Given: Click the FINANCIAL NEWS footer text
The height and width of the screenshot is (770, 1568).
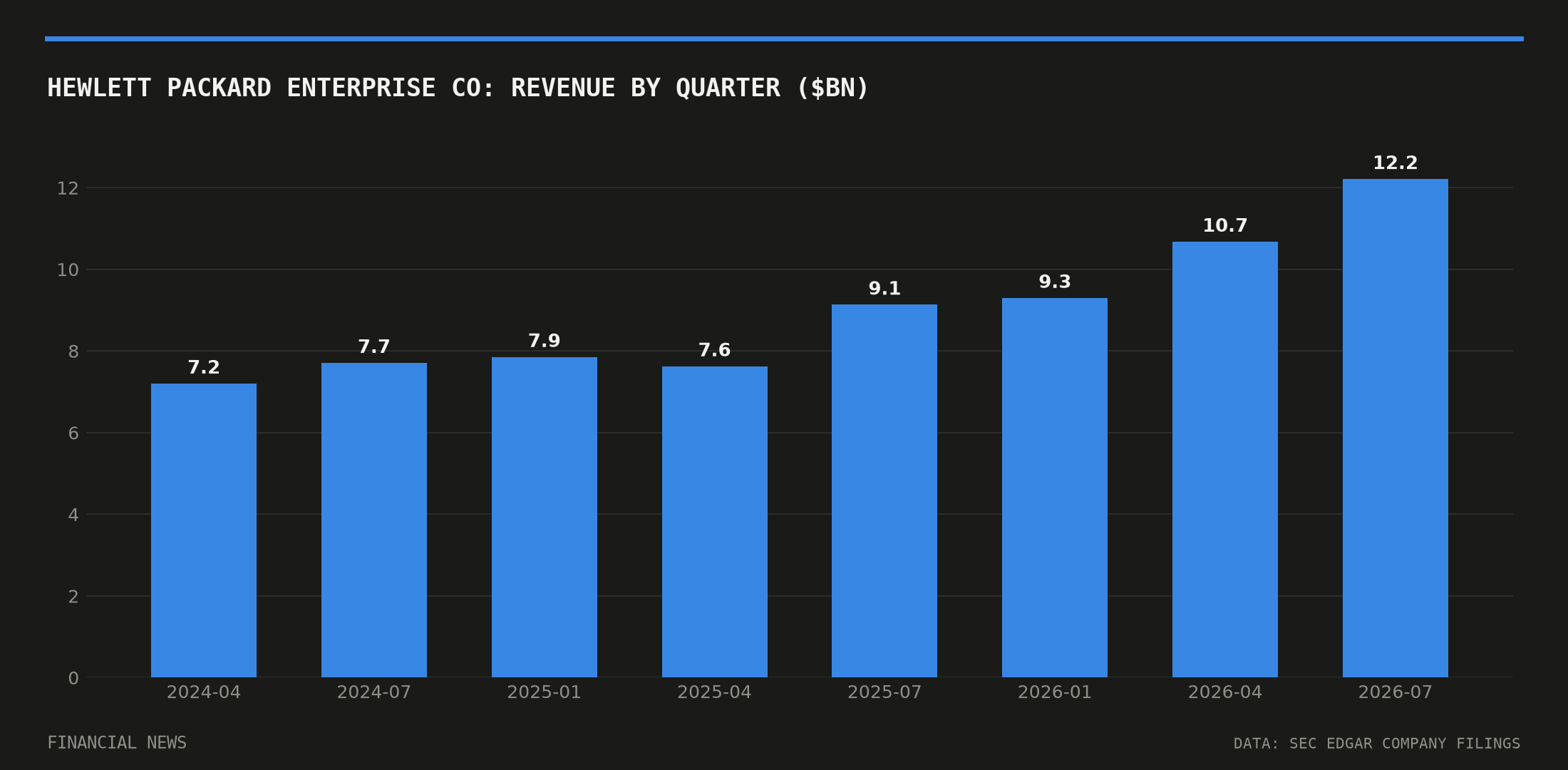Looking at the screenshot, I should click(117, 743).
